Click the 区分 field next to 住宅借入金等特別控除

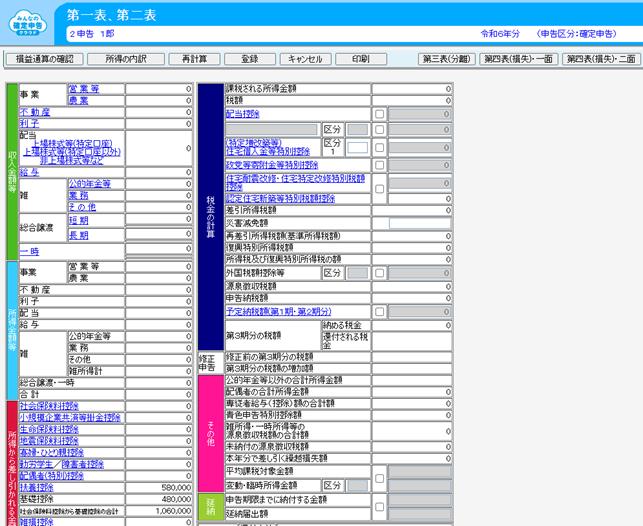click(357, 147)
